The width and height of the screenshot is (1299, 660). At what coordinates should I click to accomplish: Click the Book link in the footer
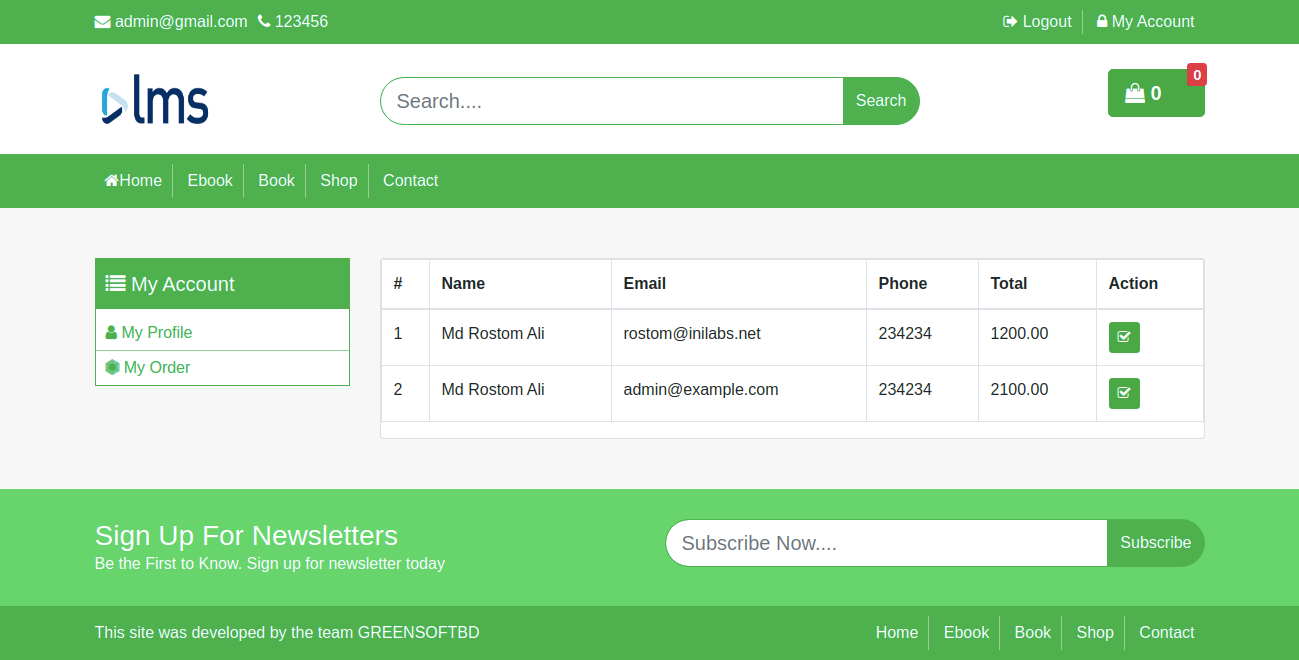(x=1032, y=632)
